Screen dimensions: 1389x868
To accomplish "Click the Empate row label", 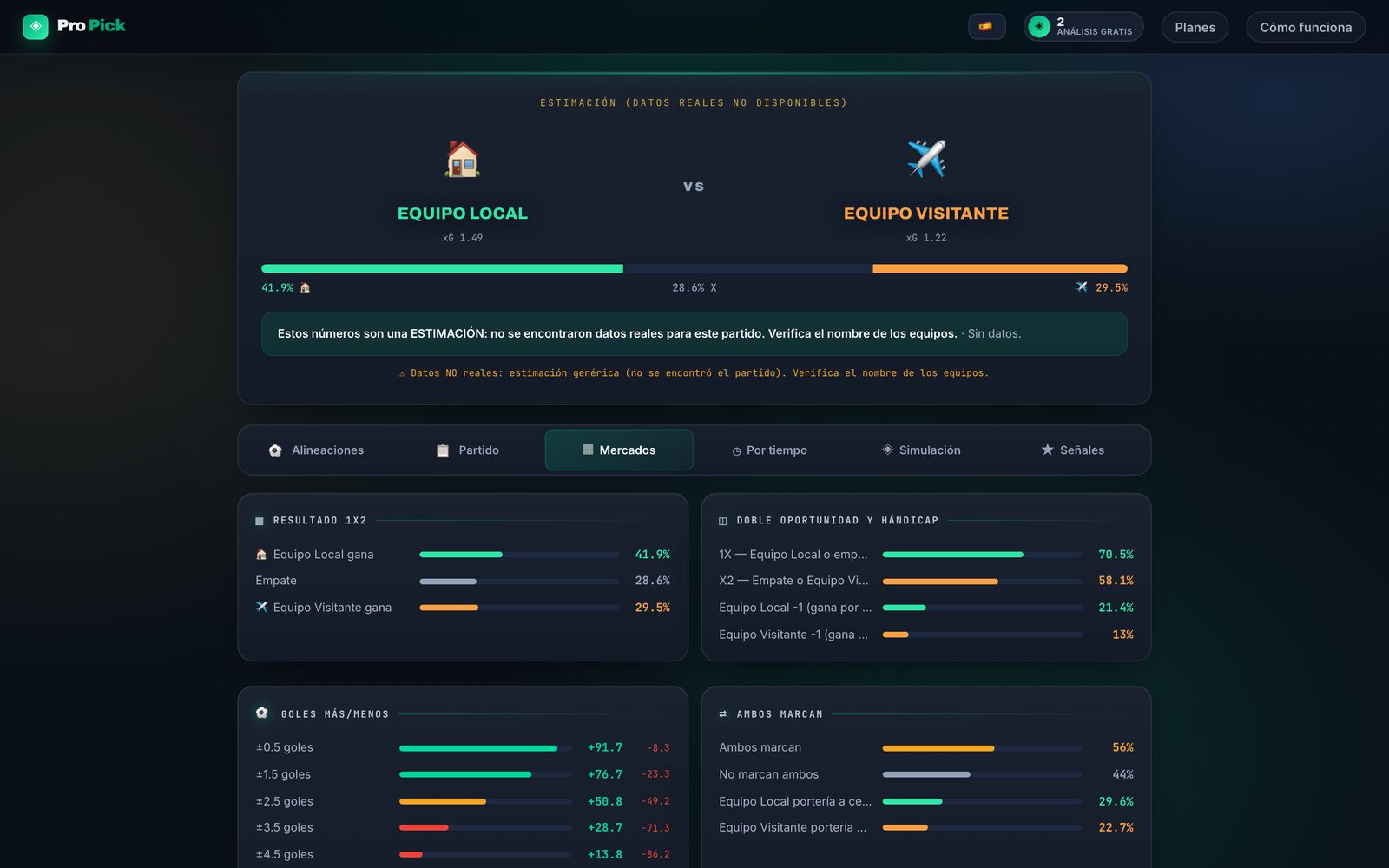I will (x=276, y=581).
